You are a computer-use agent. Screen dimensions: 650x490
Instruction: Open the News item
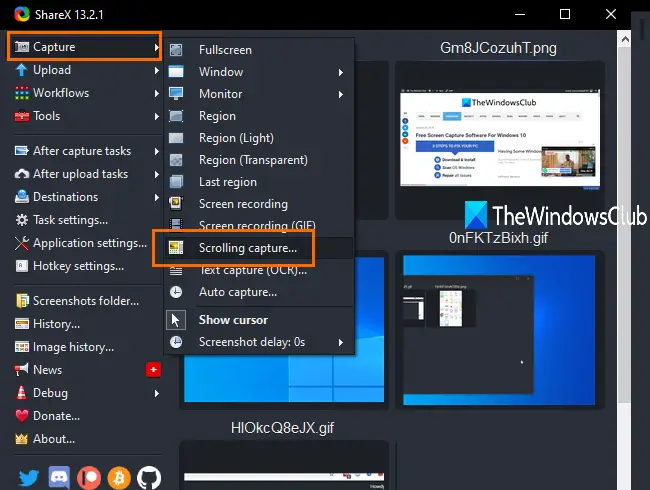click(x=87, y=370)
